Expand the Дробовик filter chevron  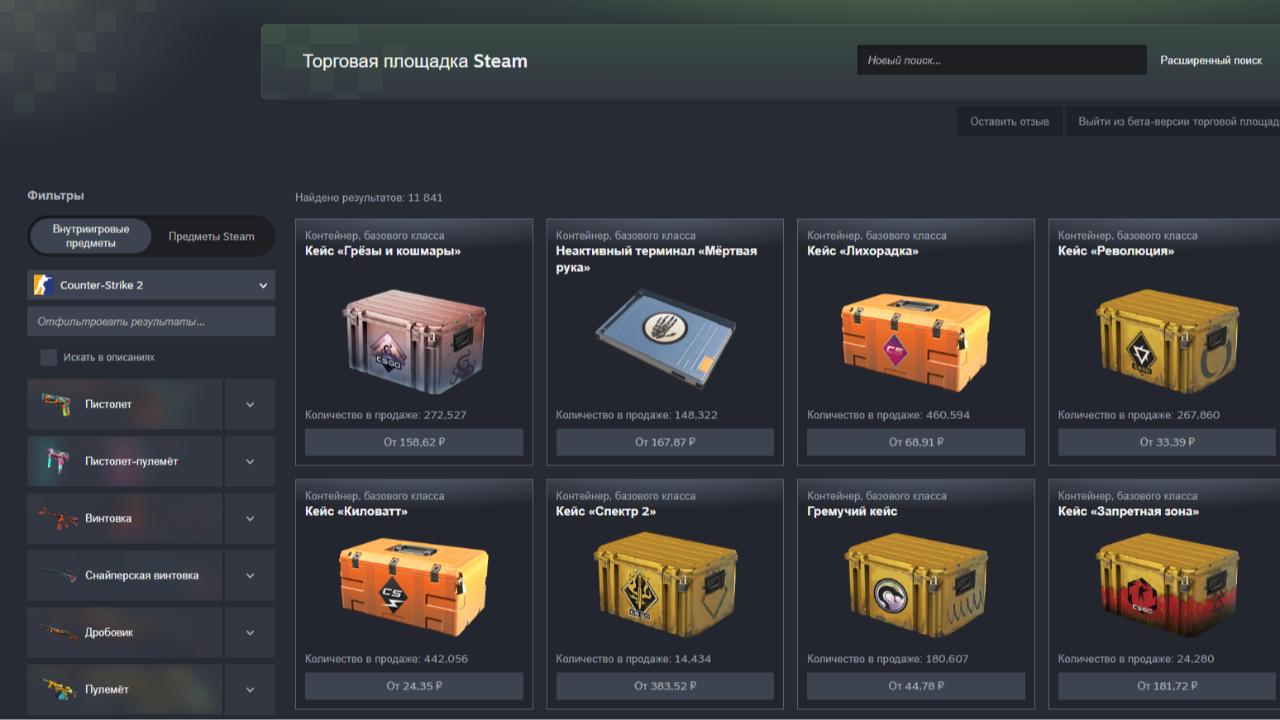pyautogui.click(x=250, y=633)
